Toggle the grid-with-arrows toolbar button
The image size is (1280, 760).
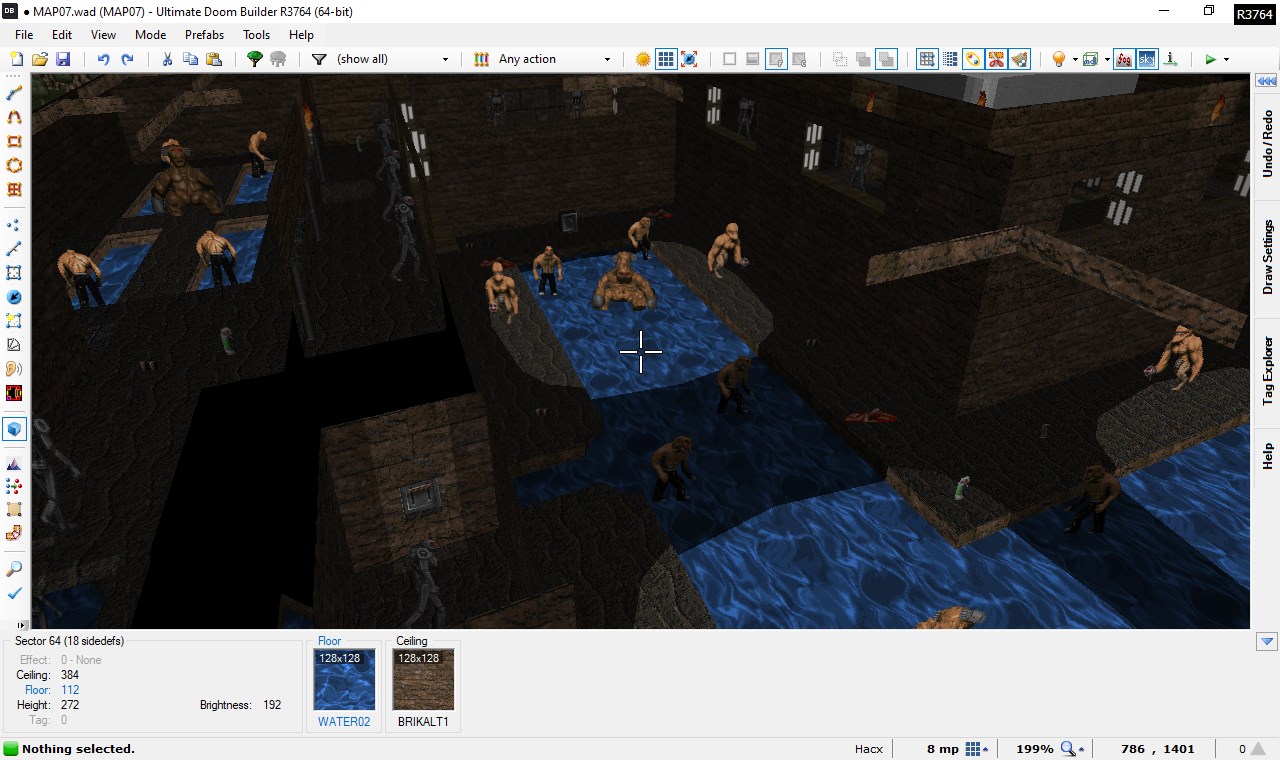927,59
